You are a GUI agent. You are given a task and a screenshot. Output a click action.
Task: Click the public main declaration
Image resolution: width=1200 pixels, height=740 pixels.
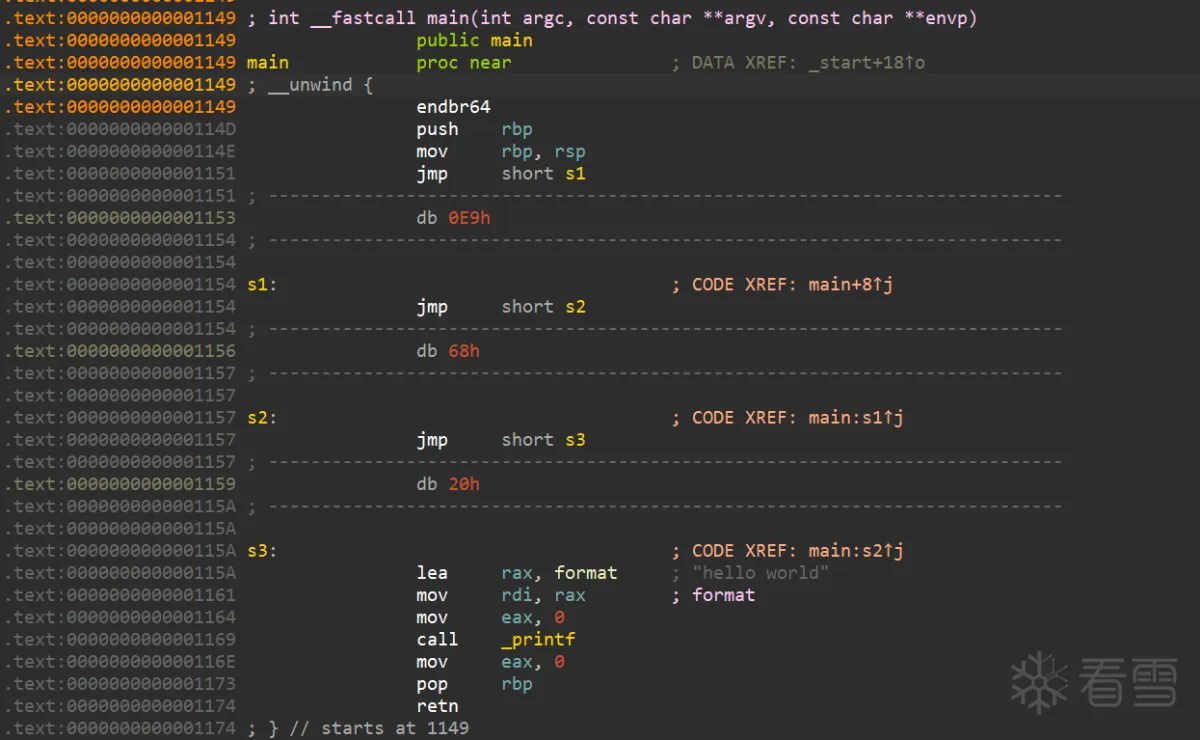(474, 41)
